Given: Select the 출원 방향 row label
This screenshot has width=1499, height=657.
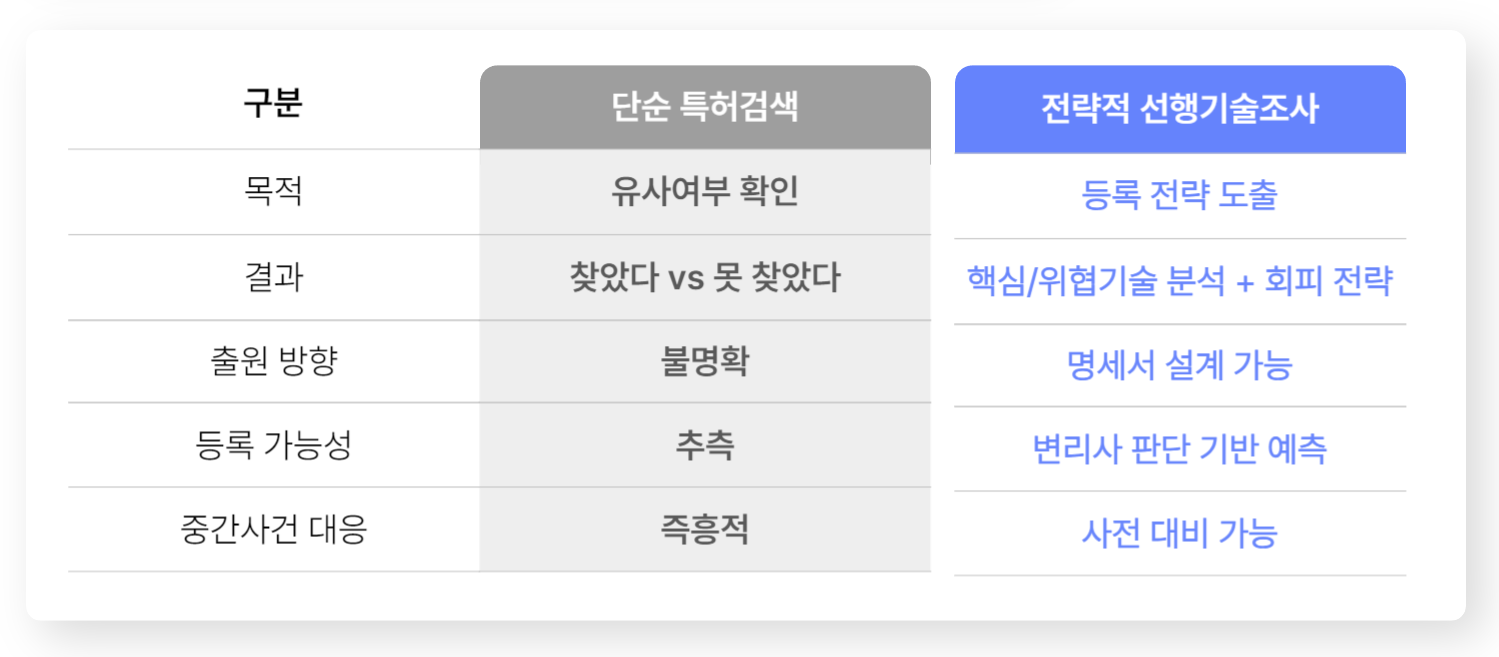Looking at the screenshot, I should tap(272, 361).
